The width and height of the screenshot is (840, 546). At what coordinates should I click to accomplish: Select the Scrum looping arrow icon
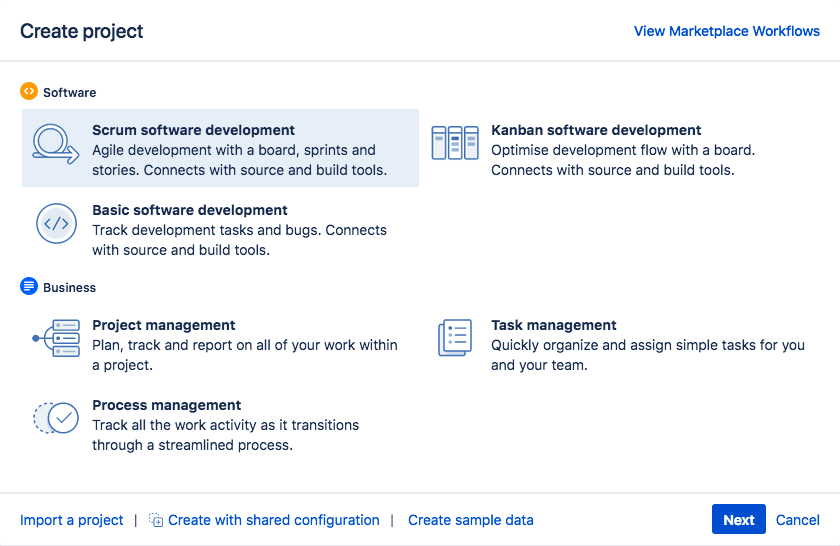pos(56,144)
